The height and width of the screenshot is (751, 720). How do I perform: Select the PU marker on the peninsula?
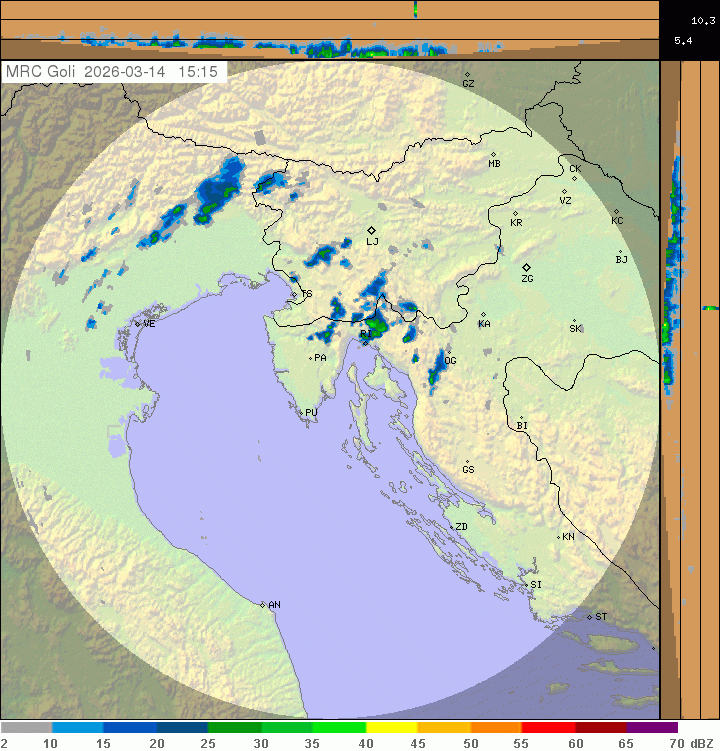301,411
